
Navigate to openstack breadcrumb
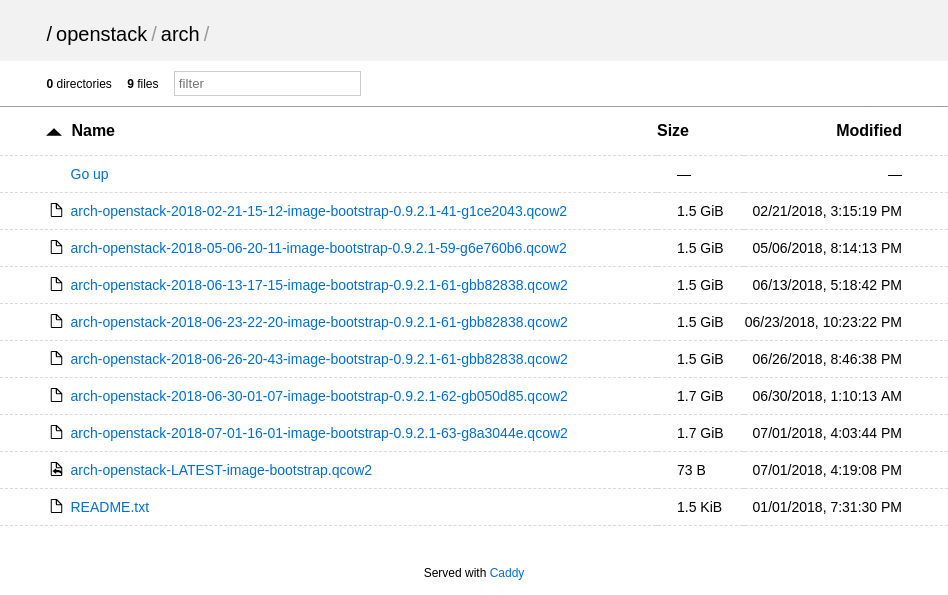(x=102, y=34)
